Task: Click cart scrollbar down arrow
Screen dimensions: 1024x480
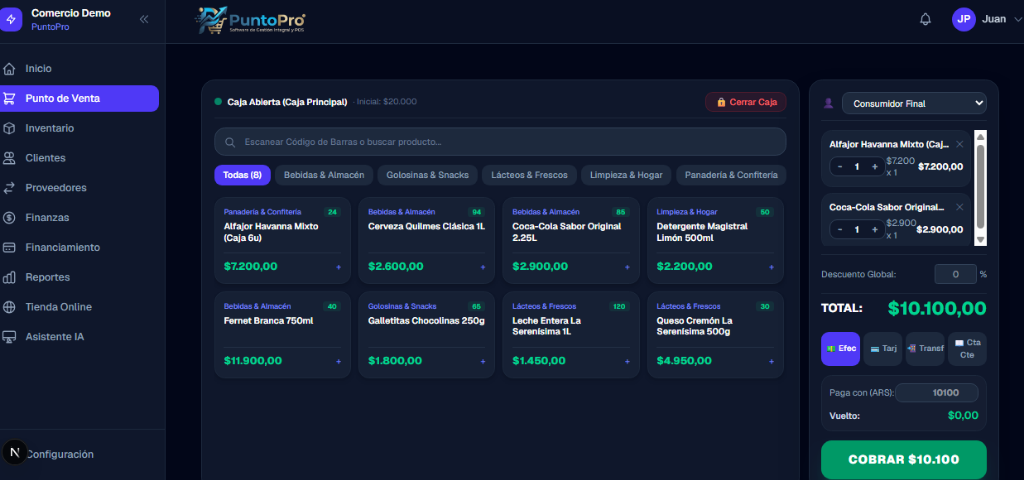Action: click(980, 240)
